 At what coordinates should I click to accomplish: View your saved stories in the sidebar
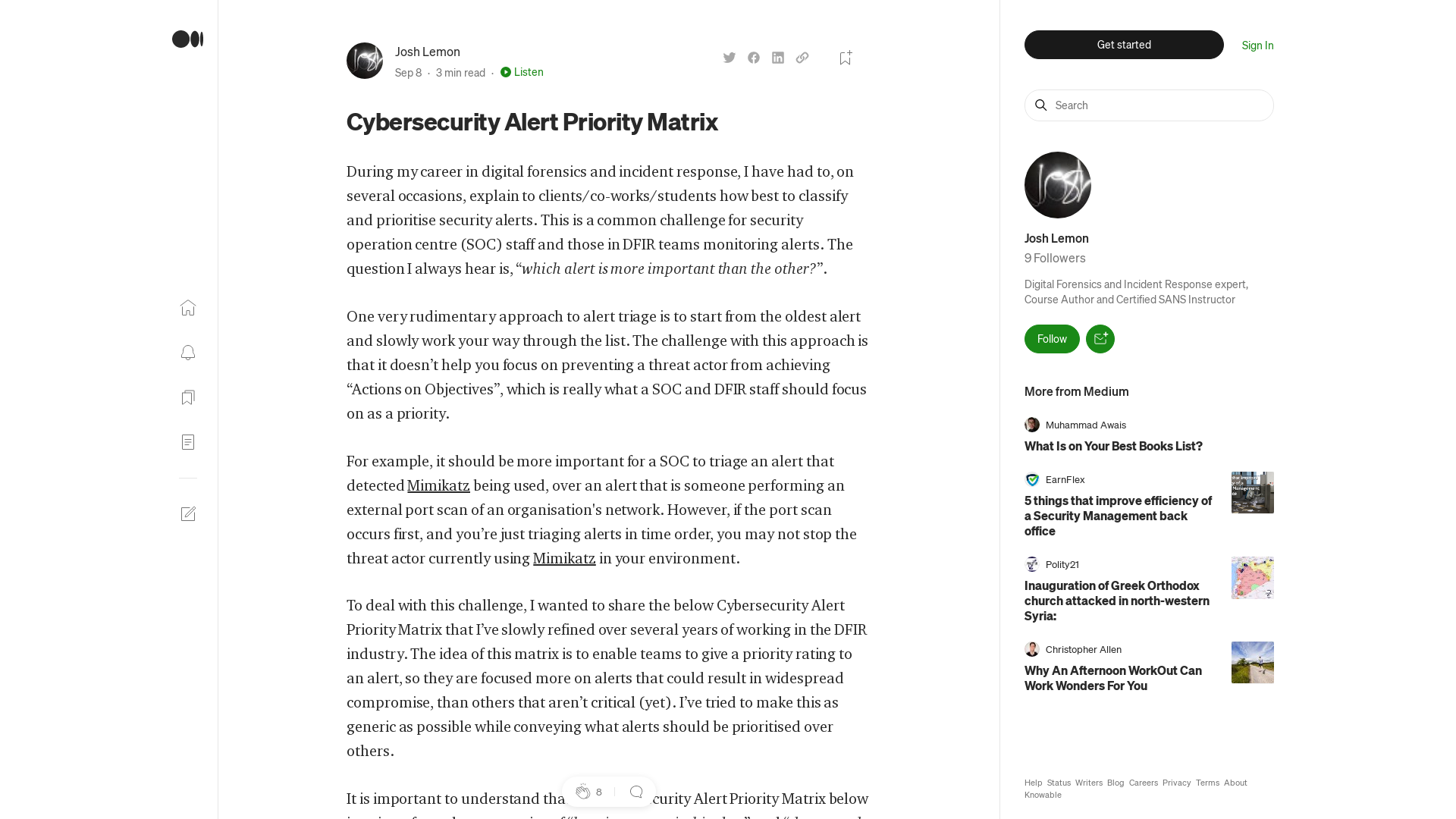tap(187, 397)
